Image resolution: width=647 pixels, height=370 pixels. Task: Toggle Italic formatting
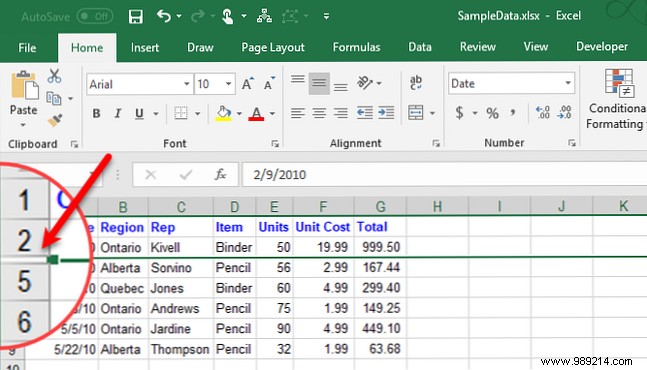(118, 113)
